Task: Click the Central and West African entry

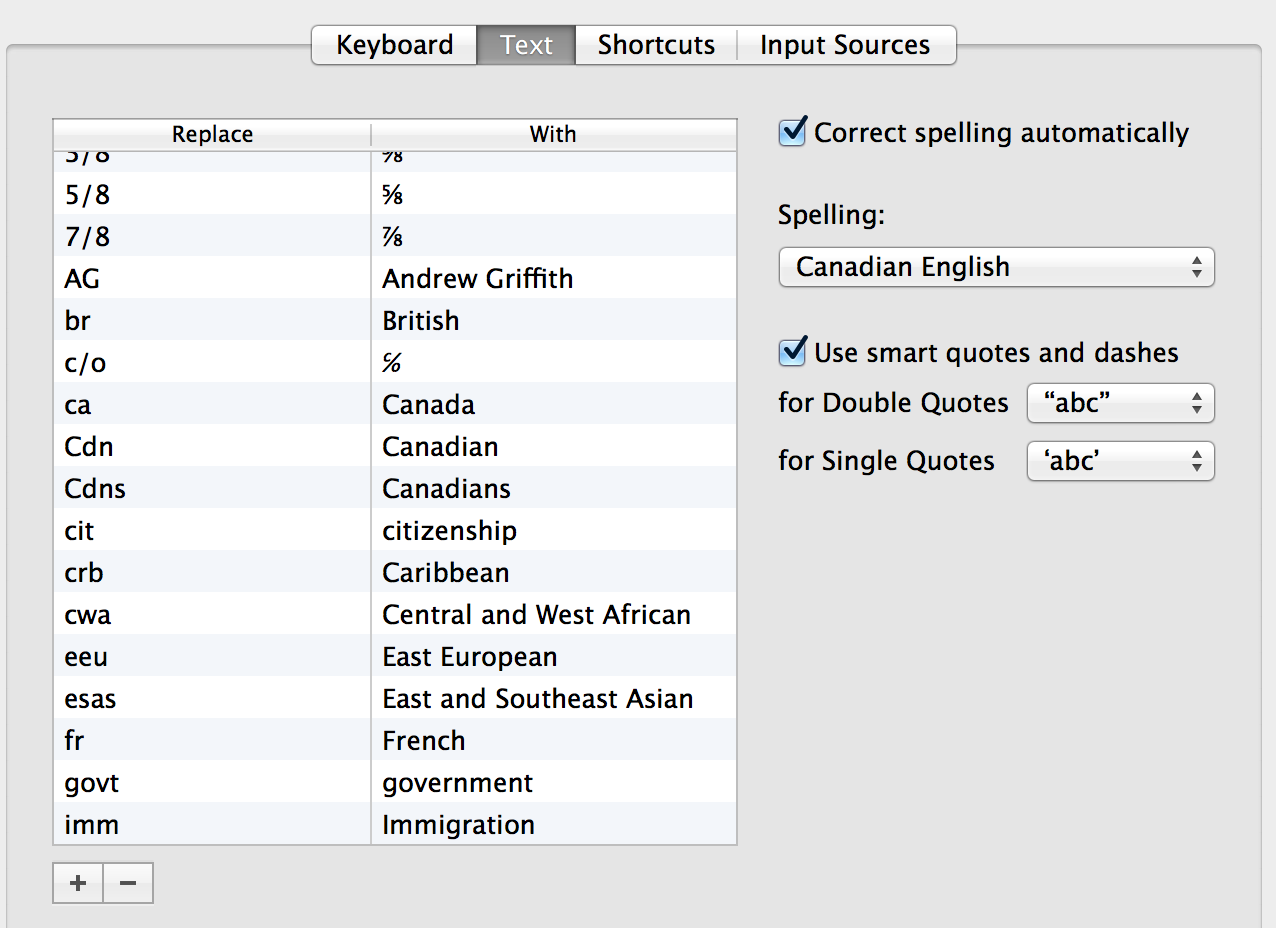Action: coord(536,615)
